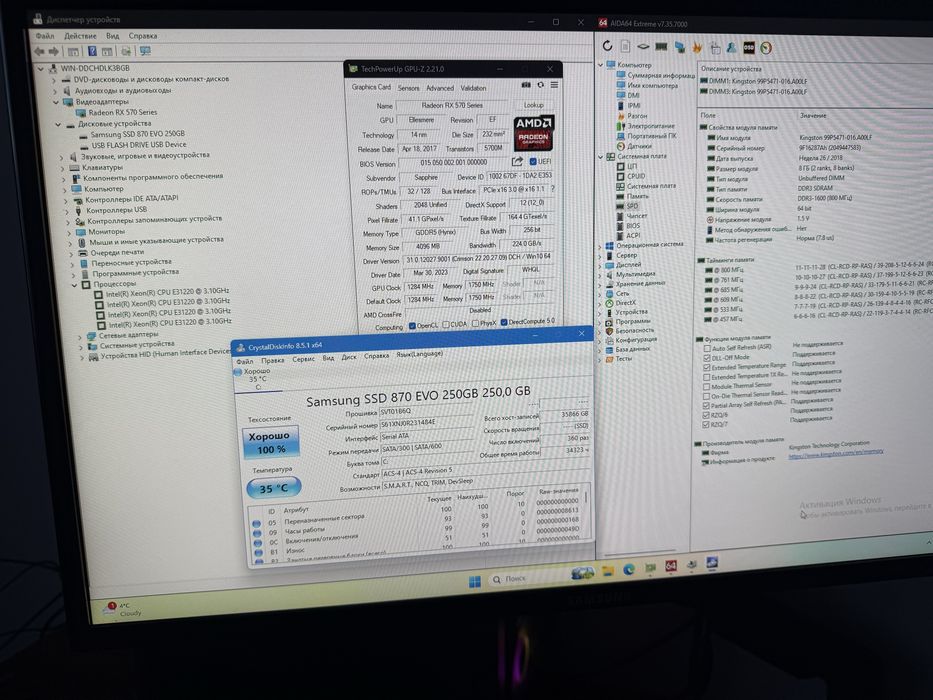Viewport: 933px width, 700px height.
Task: Collapse the Системная плата node in AIDA64
Action: tap(600, 157)
